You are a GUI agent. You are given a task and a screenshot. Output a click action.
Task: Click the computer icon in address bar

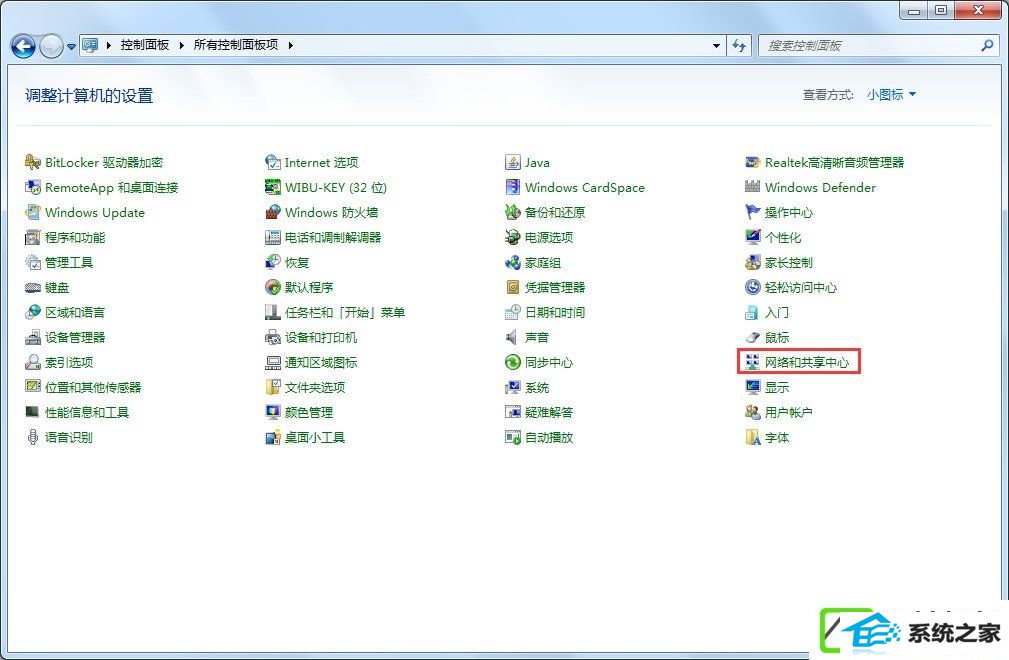click(x=90, y=45)
